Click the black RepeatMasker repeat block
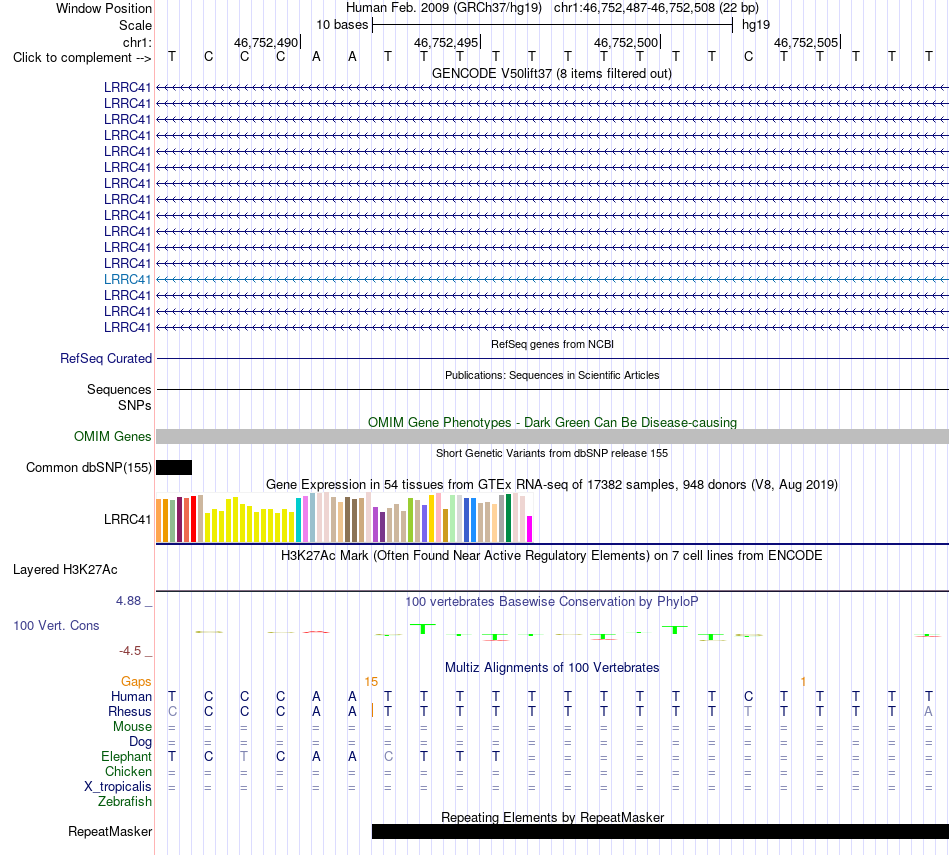Image resolution: width=950 pixels, height=855 pixels. coord(660,831)
